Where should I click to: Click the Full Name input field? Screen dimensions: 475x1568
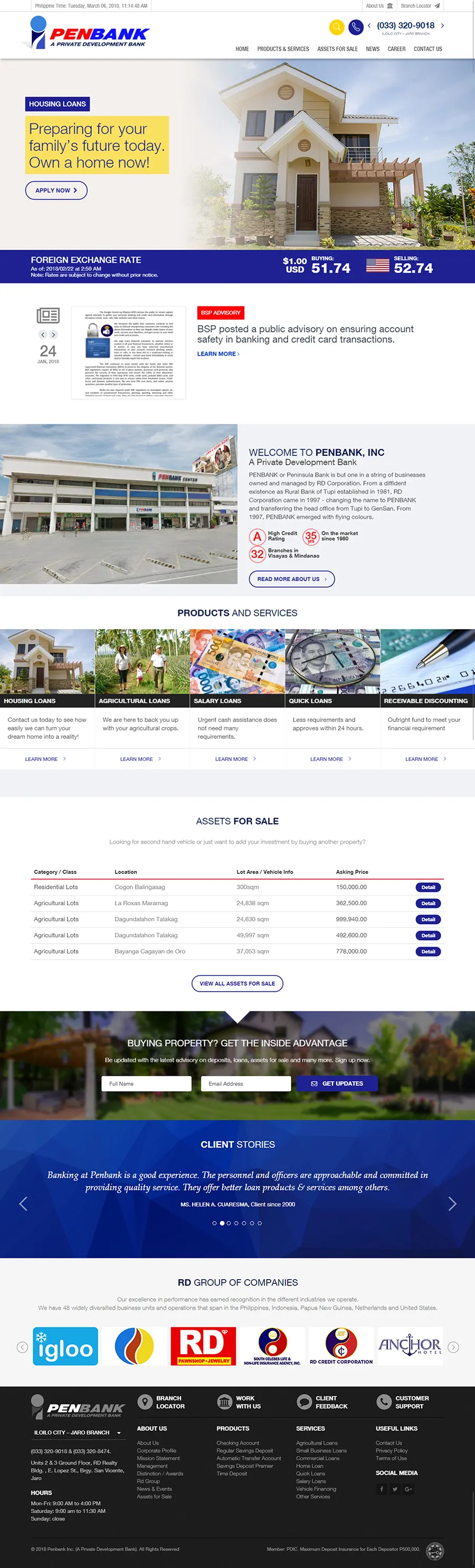click(146, 1084)
